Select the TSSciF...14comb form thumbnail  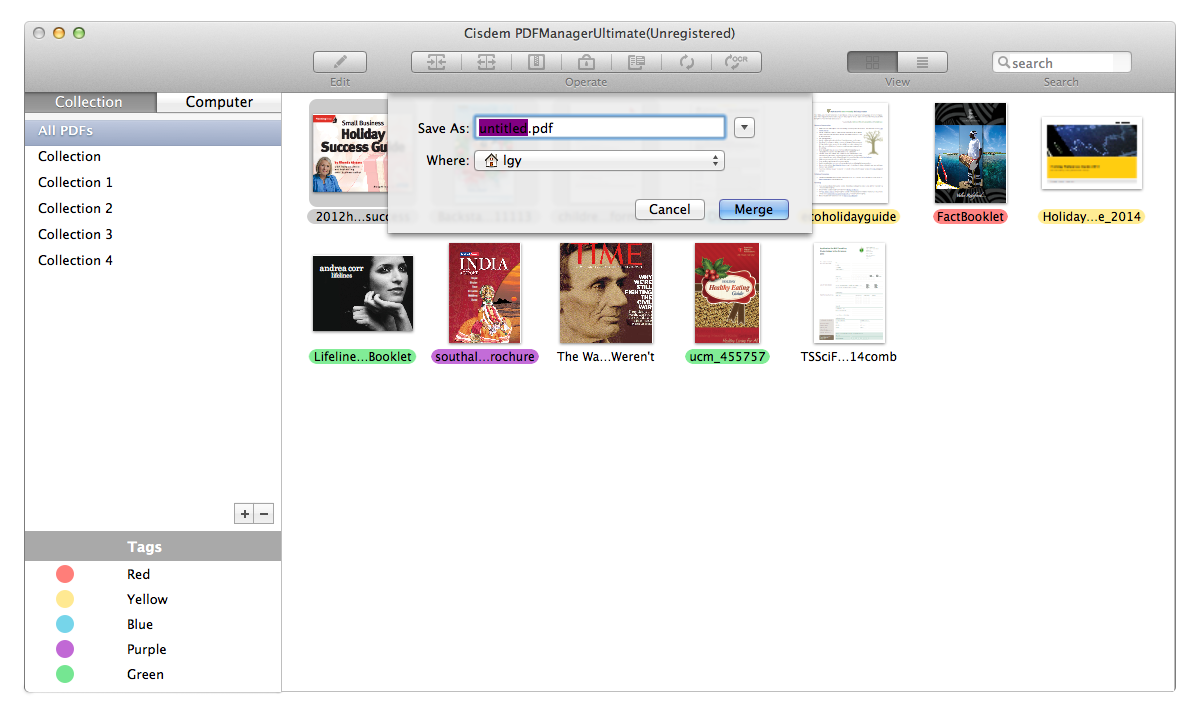click(849, 293)
